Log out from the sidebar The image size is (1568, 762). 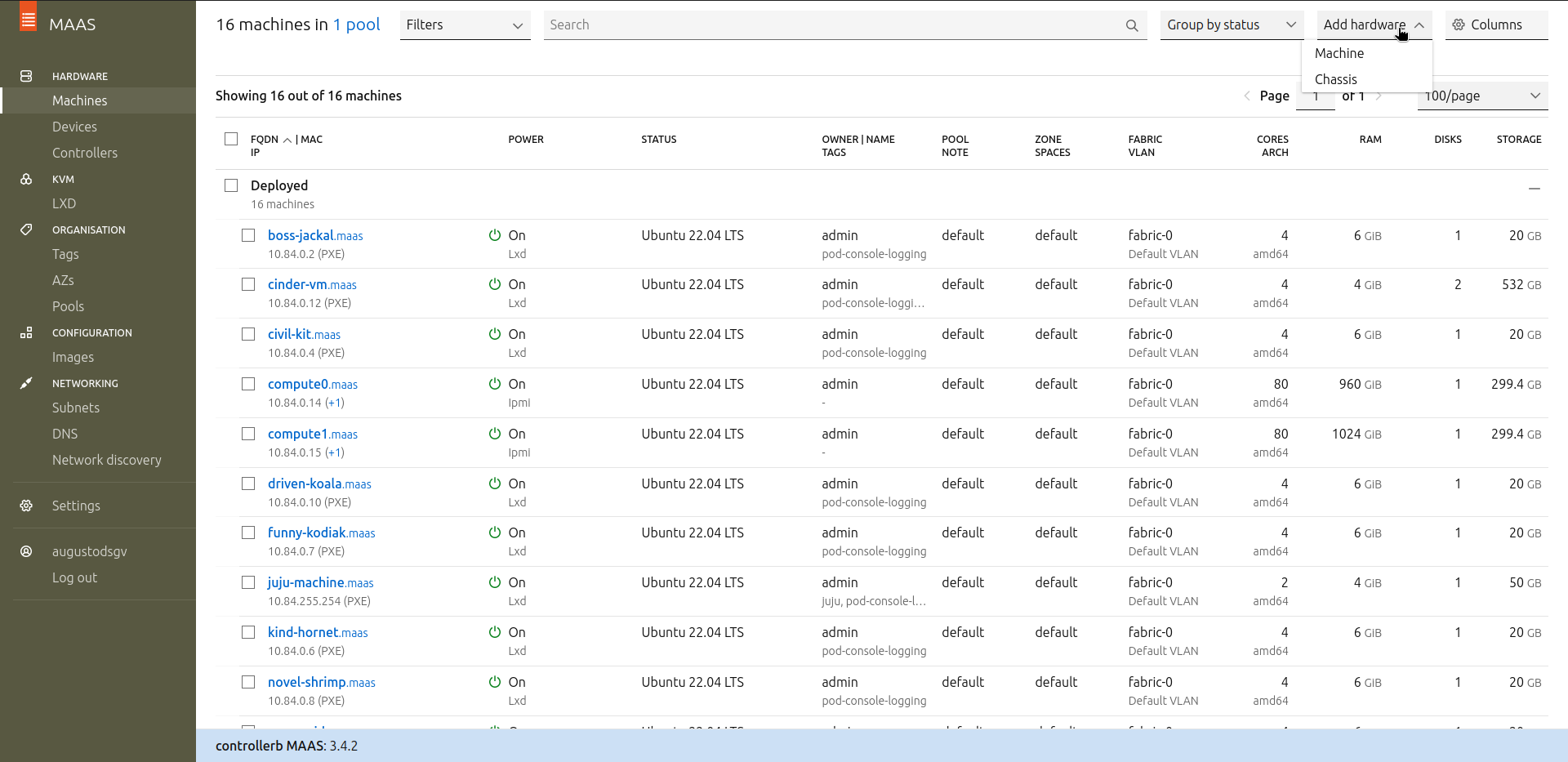click(74, 577)
